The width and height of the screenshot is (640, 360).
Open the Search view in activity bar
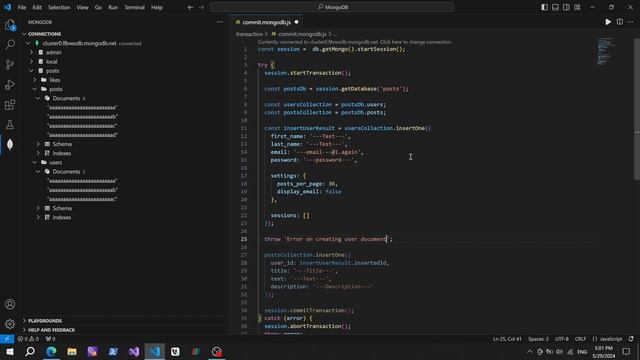[10, 44]
